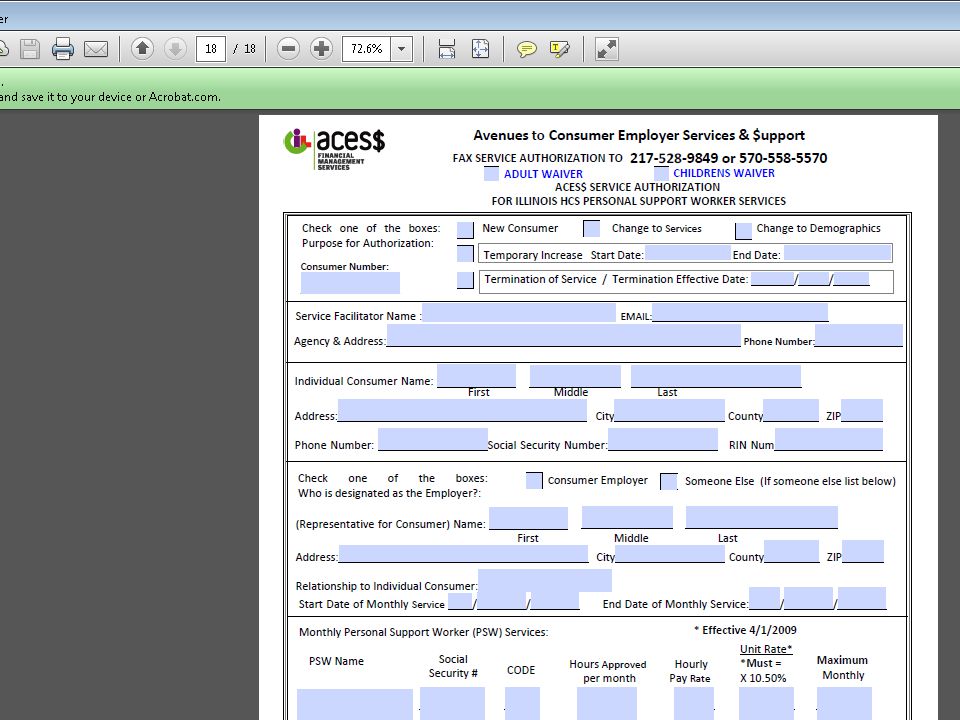
Task: Select fit width scrolling icon
Action: coord(447,49)
